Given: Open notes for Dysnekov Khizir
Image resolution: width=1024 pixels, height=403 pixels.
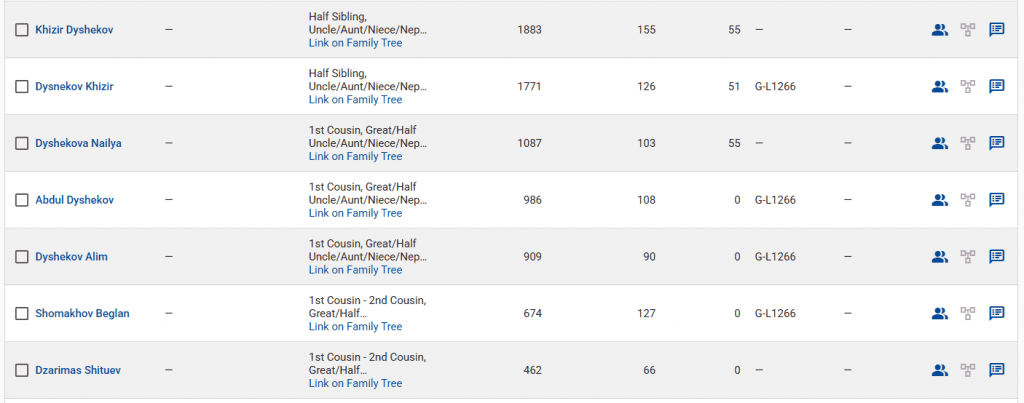Looking at the screenshot, I should (997, 86).
